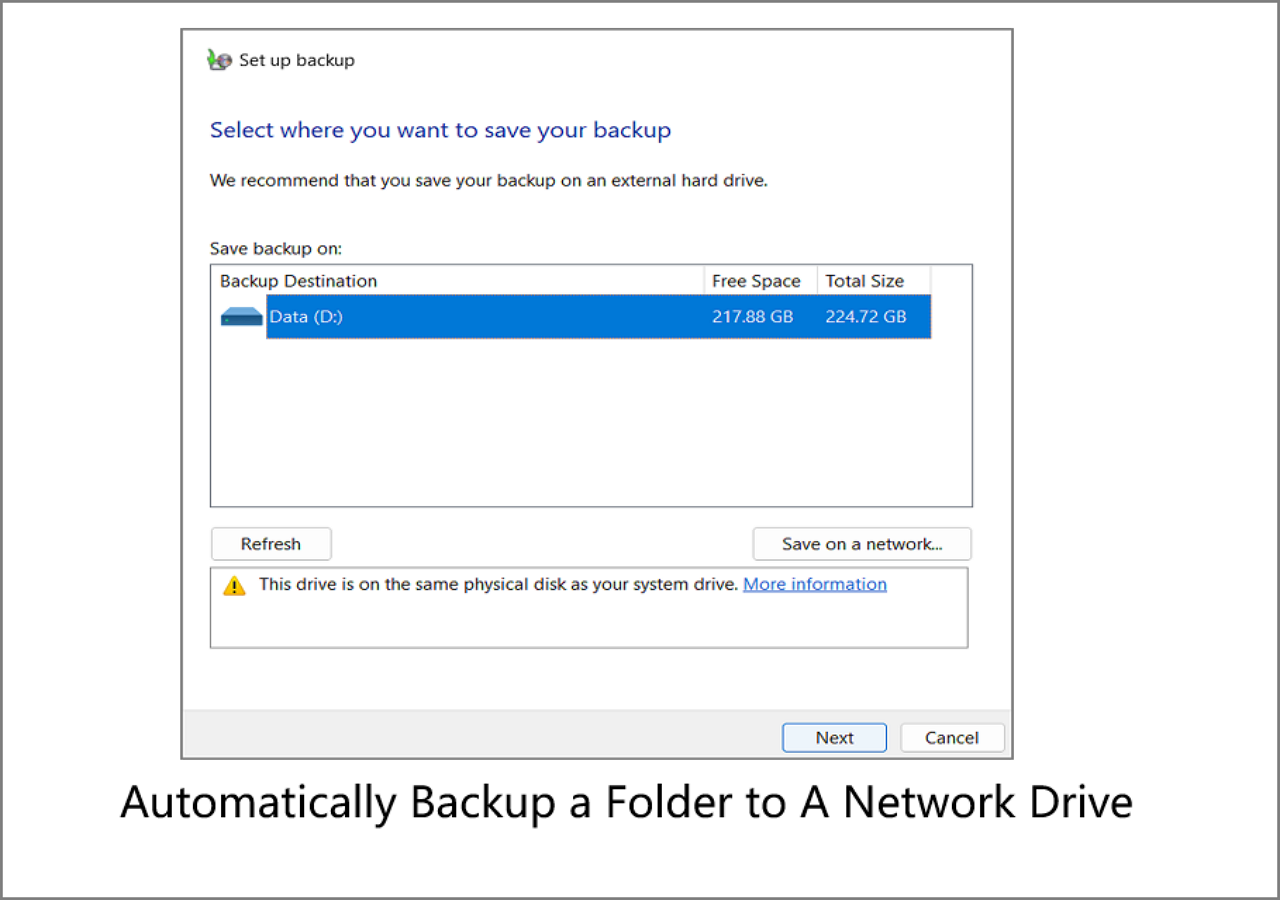Click the Set up backup wizard icon
The width and height of the screenshot is (1280, 900).
coord(219,60)
